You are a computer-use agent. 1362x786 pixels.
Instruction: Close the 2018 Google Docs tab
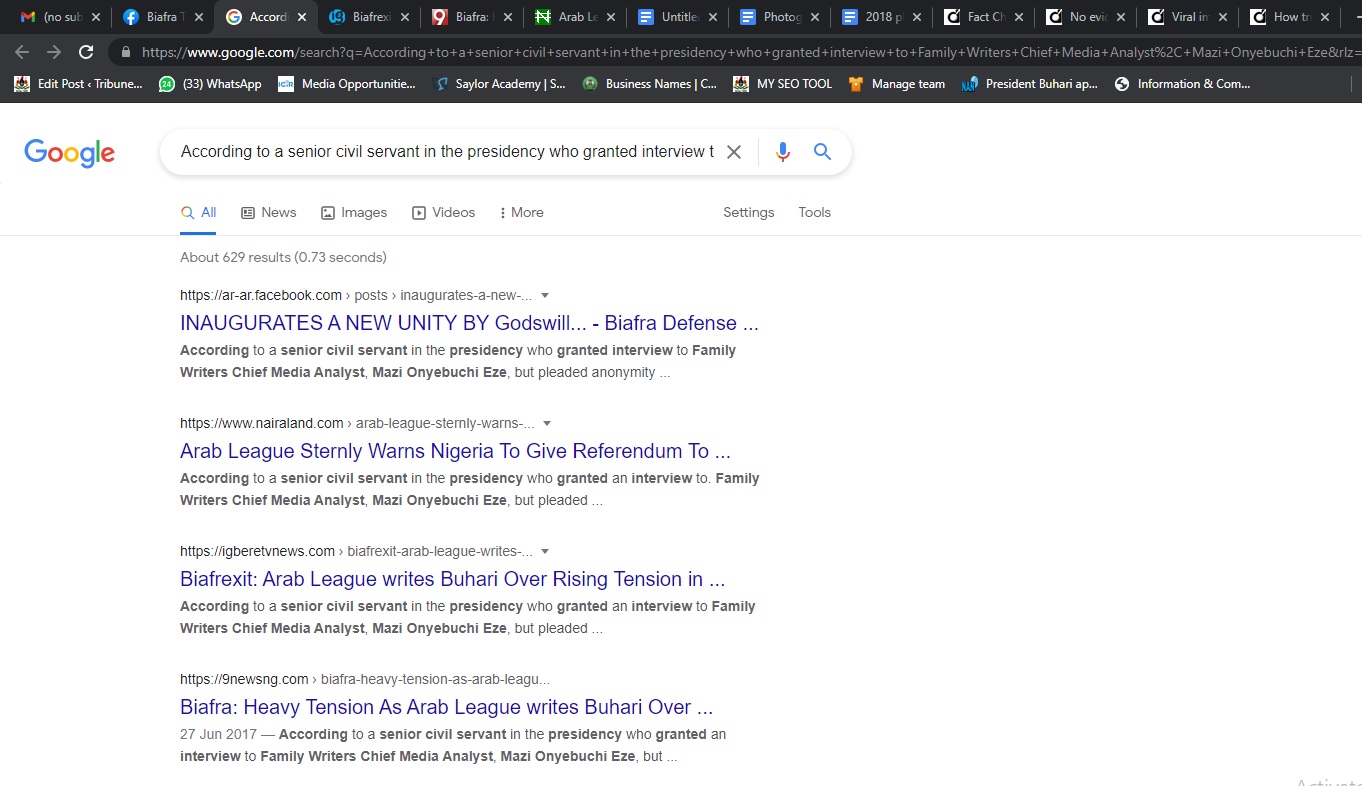point(916,17)
